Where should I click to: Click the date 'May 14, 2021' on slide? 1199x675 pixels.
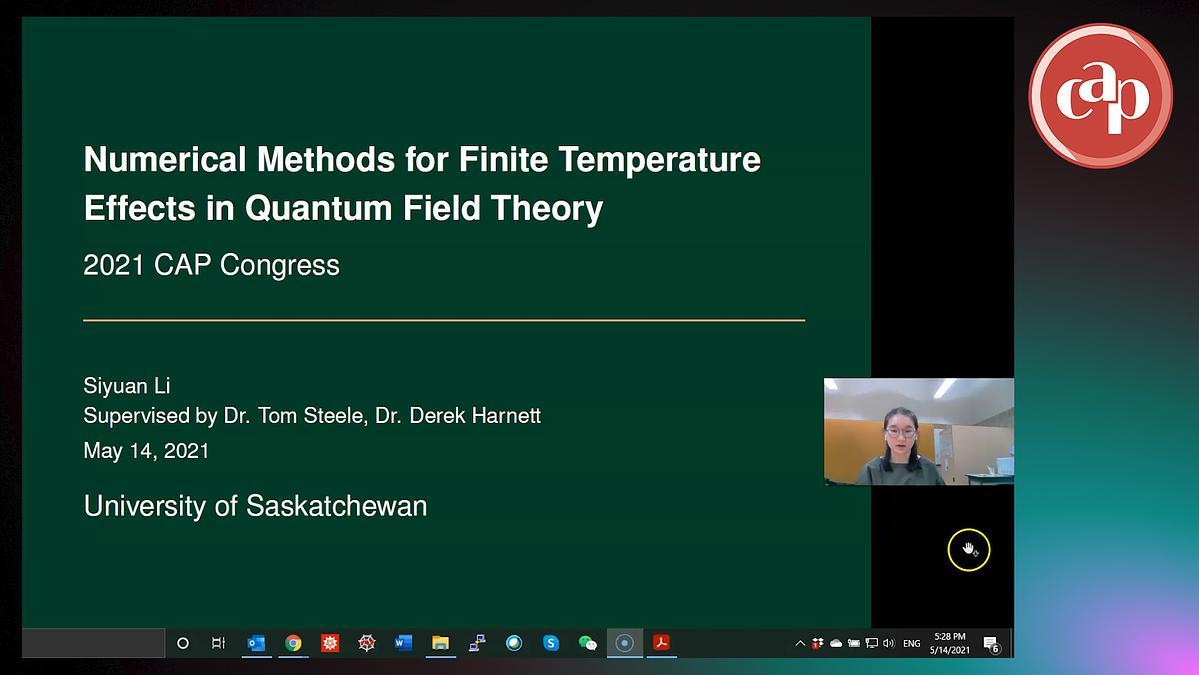[146, 451]
